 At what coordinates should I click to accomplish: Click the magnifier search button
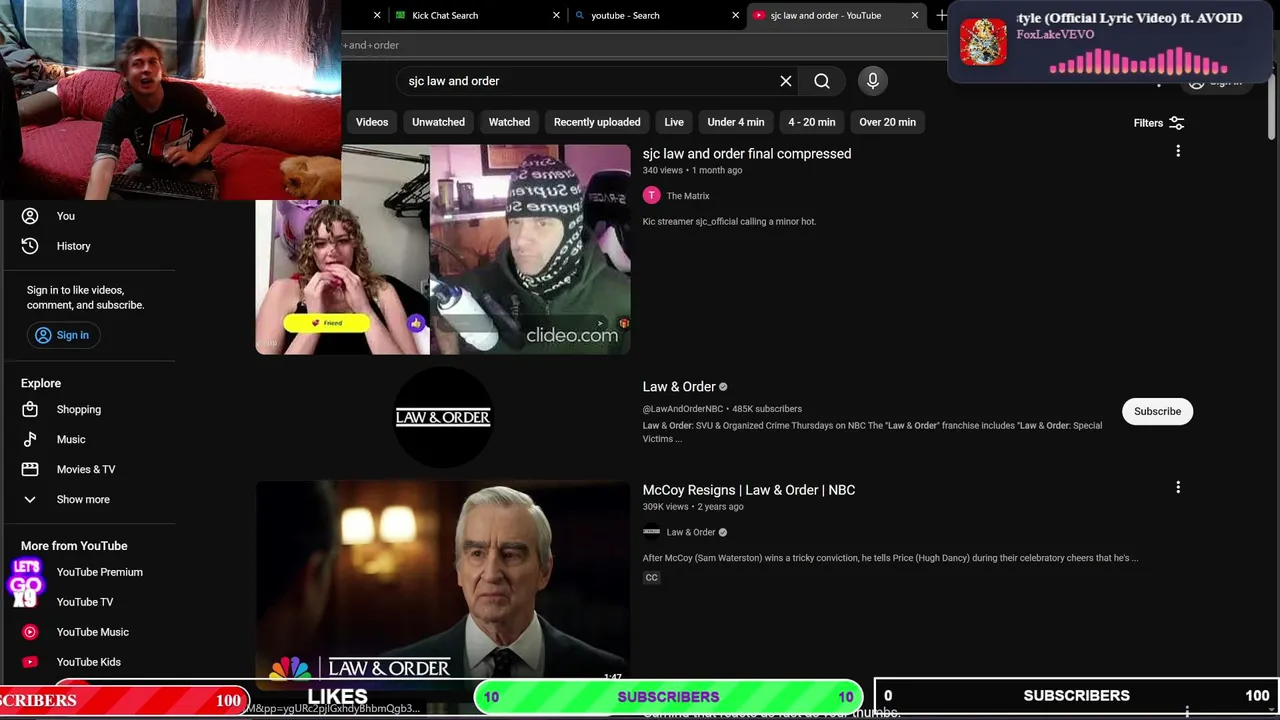coord(822,81)
